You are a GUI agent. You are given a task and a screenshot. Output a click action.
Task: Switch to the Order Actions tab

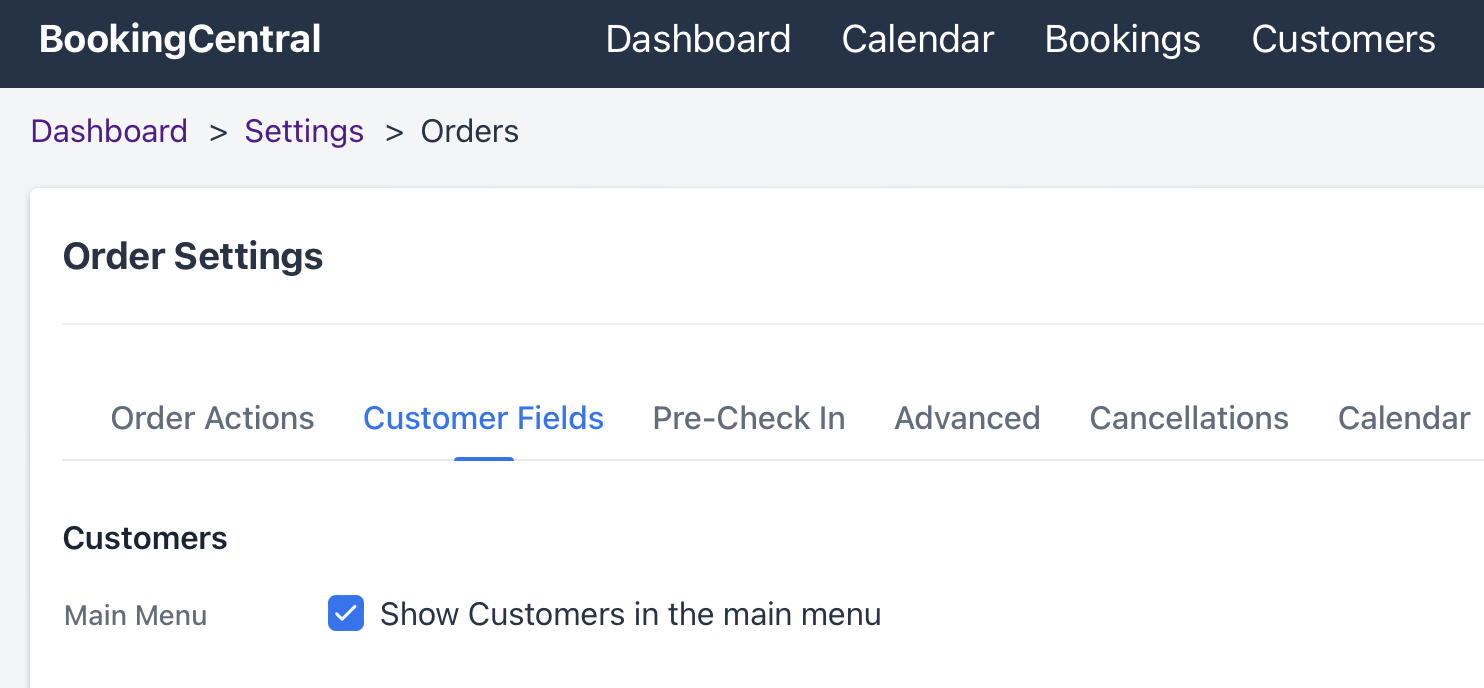tap(212, 418)
